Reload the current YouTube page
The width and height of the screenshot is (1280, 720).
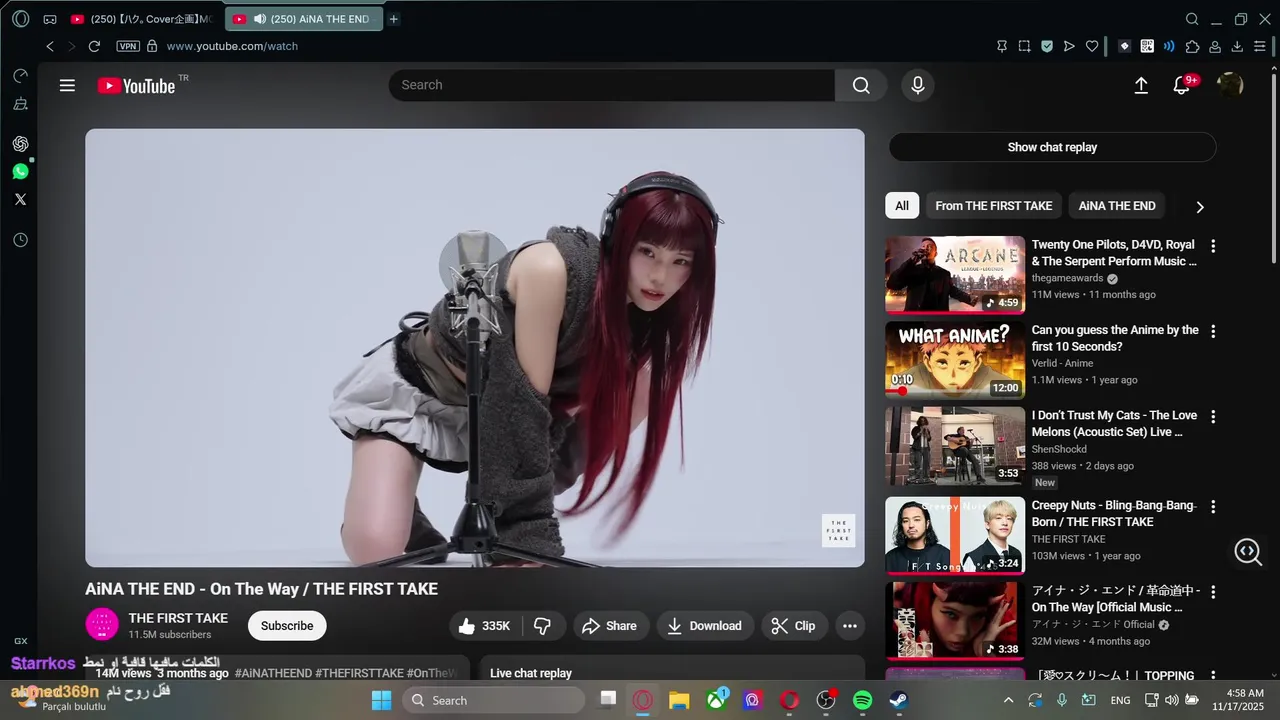click(x=94, y=46)
